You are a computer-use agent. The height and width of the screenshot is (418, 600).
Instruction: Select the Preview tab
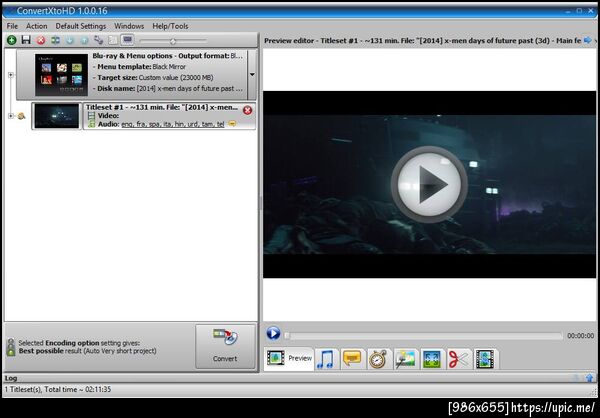(289, 359)
